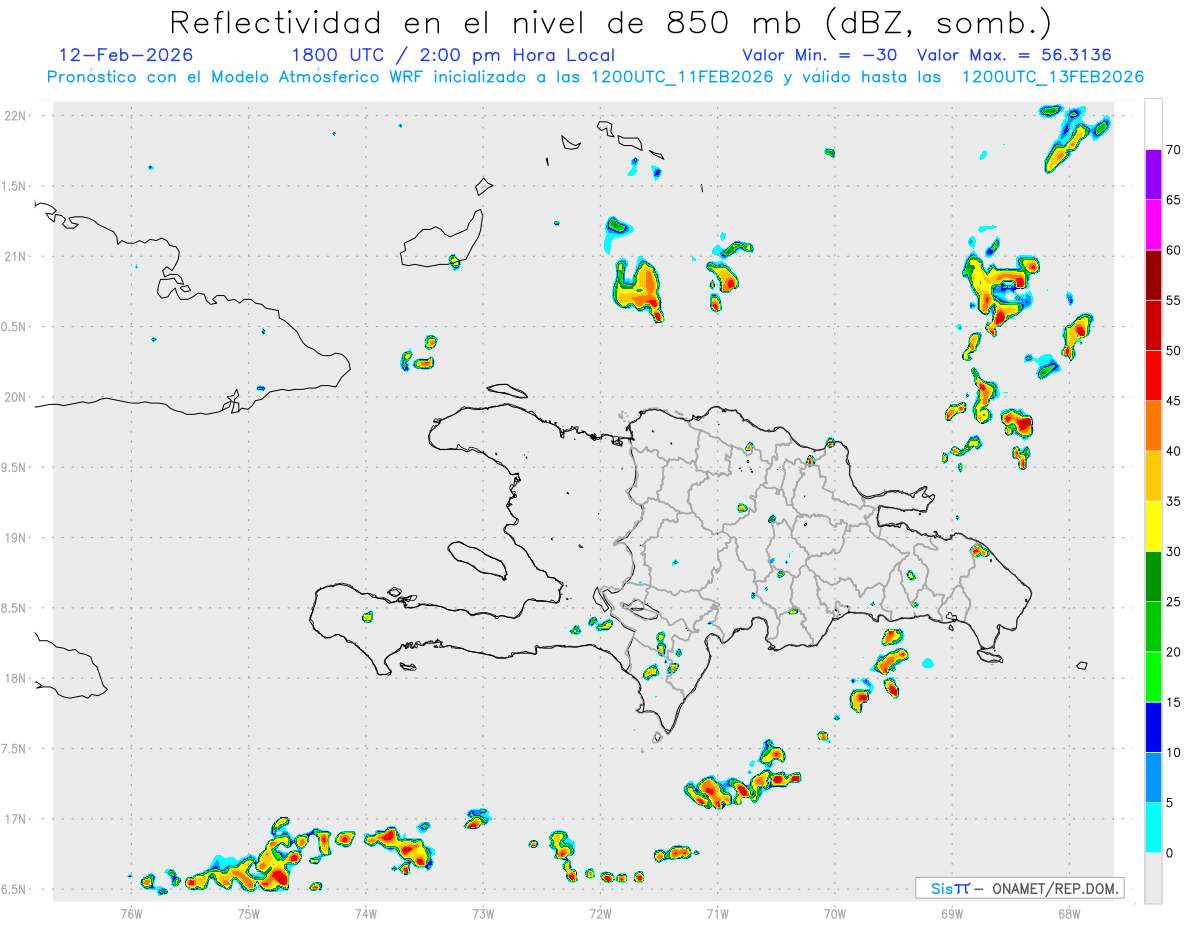Click the "Valor Max. = 56.3136" text
The image size is (1200, 927).
[x=1014, y=55]
